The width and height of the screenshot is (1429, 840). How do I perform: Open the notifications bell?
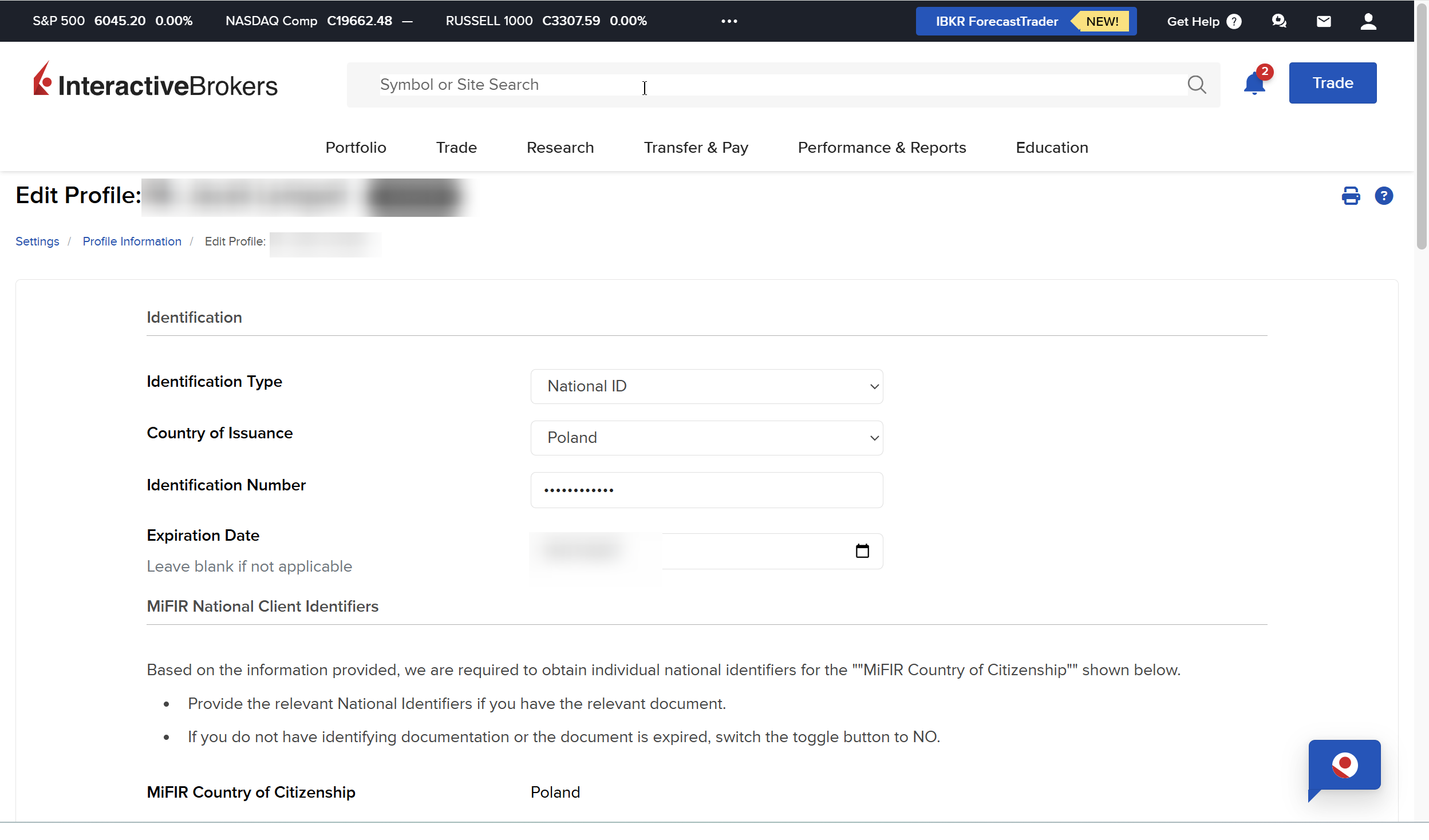pyautogui.click(x=1254, y=84)
